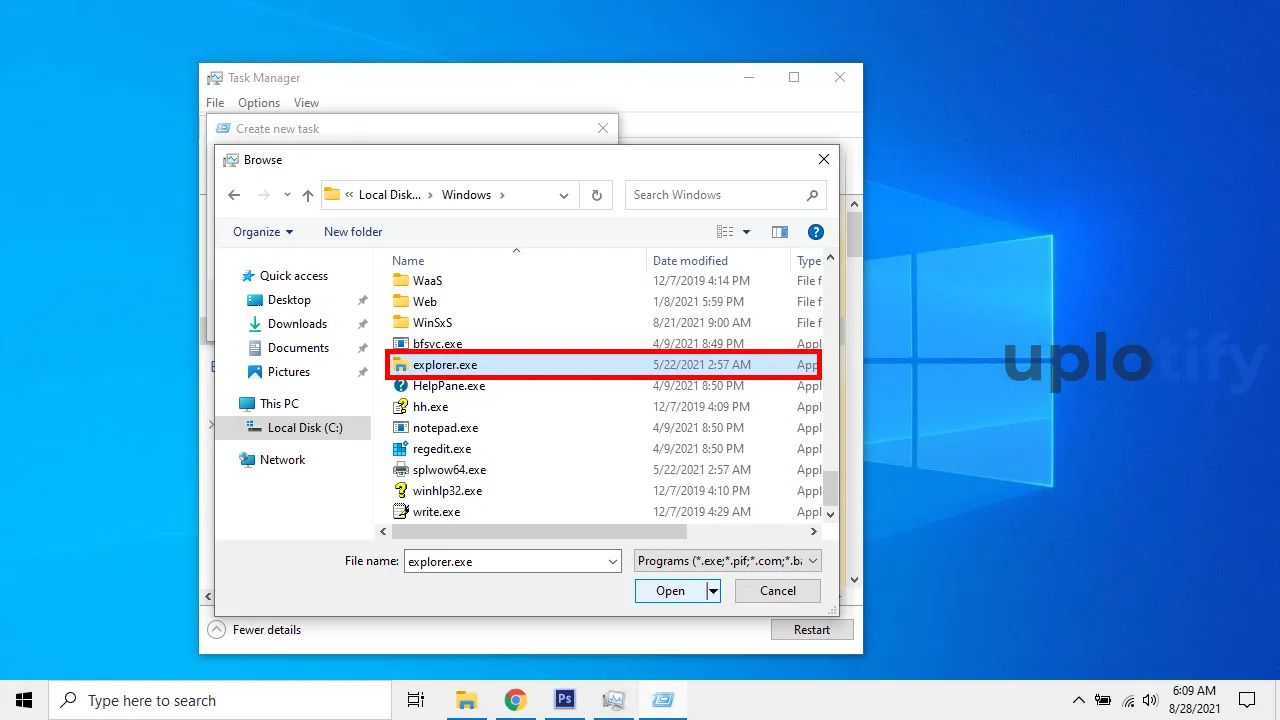This screenshot has width=1280, height=720.
Task: Click the File name input box
Action: click(x=505, y=562)
